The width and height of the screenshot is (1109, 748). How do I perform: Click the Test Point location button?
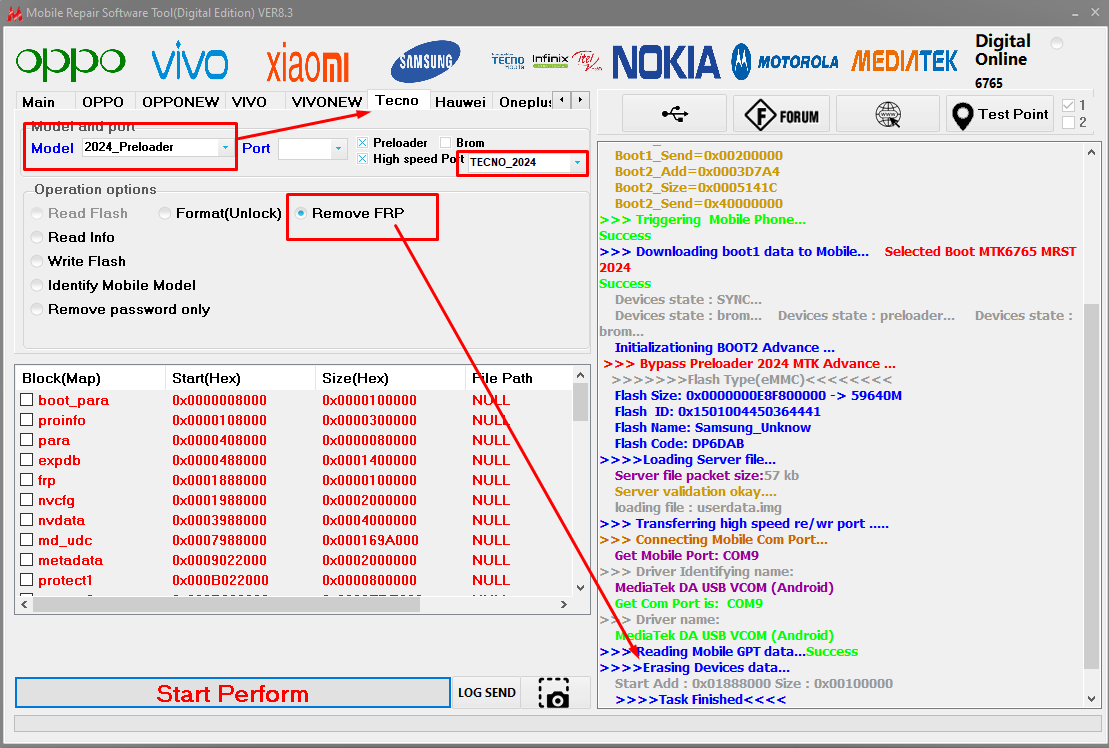point(1000,114)
